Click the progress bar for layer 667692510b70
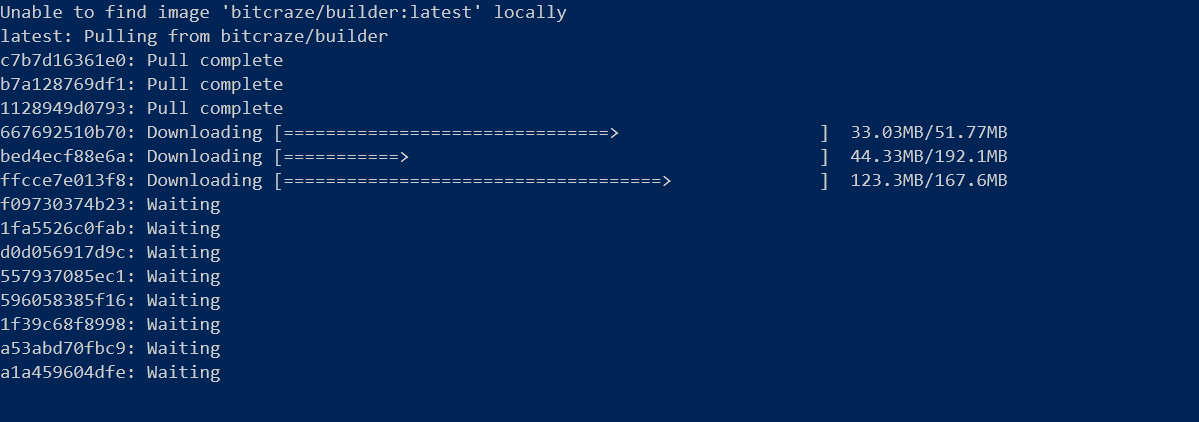This screenshot has height=422, width=1199. click(551, 133)
